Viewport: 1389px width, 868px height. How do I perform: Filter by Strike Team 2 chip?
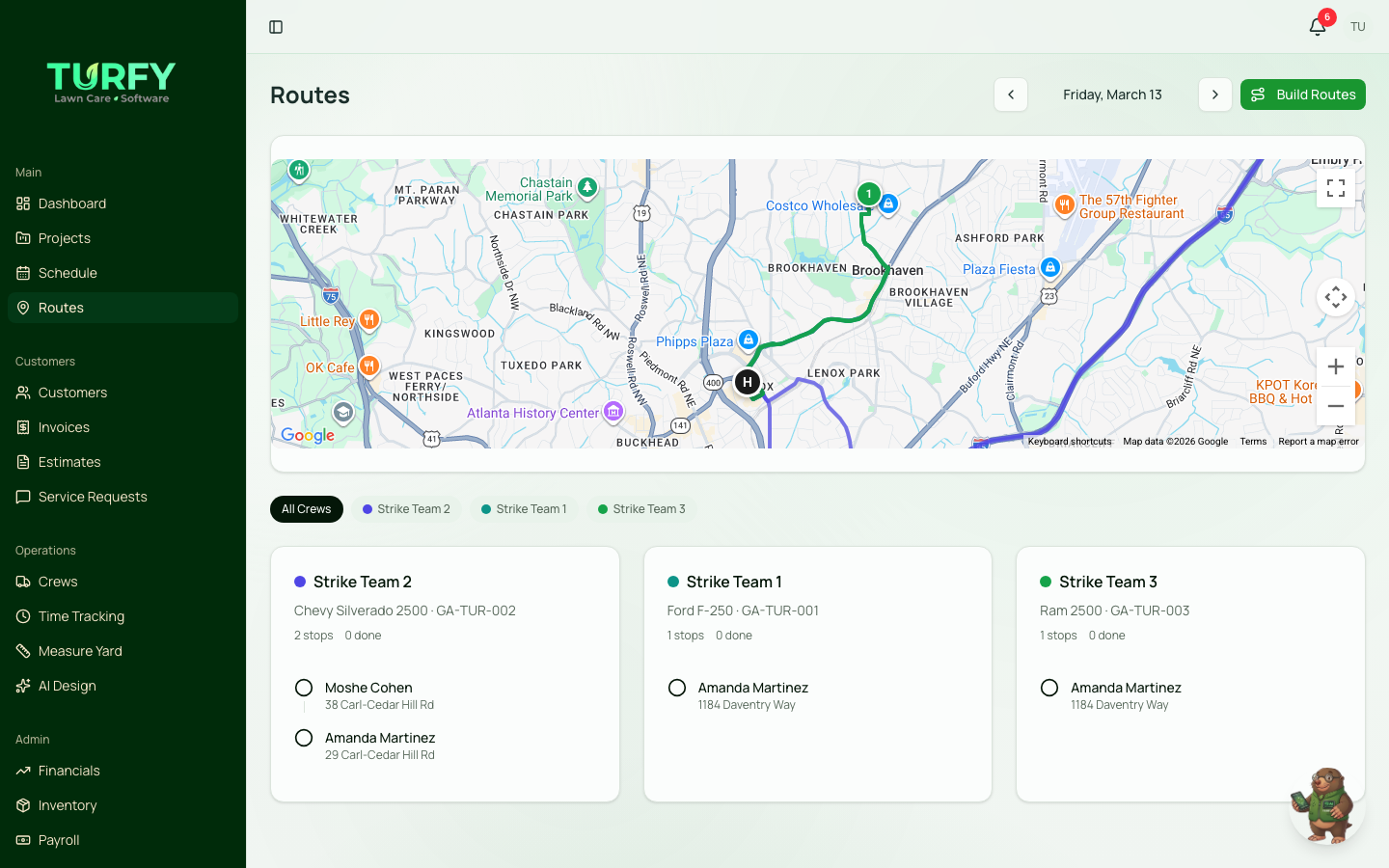coord(406,509)
